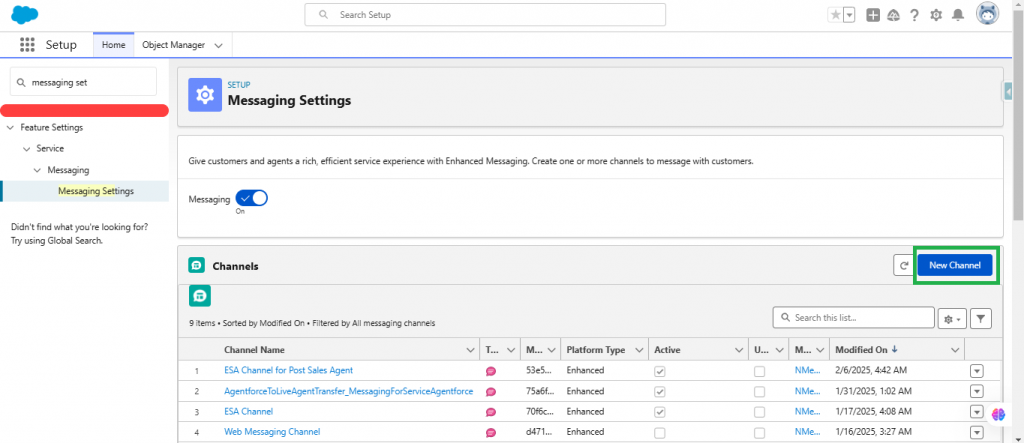The width and height of the screenshot is (1024, 443).
Task: Toggle the Messaging switch off
Action: (251, 199)
